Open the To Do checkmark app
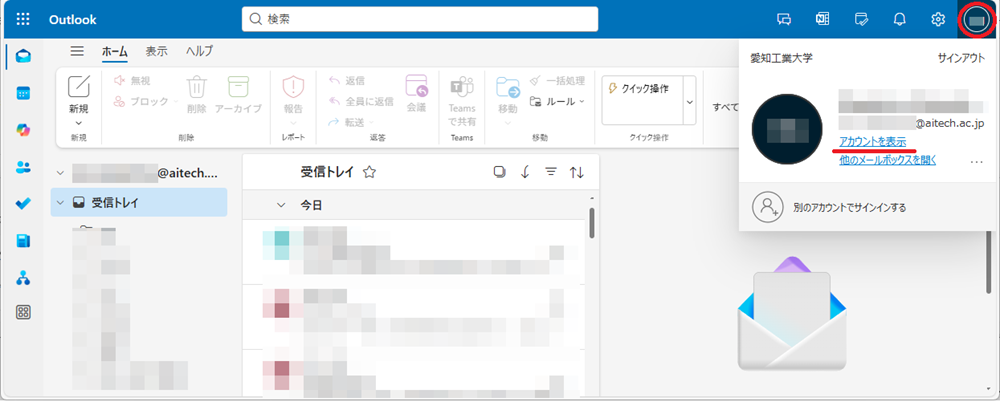 pyautogui.click(x=23, y=204)
